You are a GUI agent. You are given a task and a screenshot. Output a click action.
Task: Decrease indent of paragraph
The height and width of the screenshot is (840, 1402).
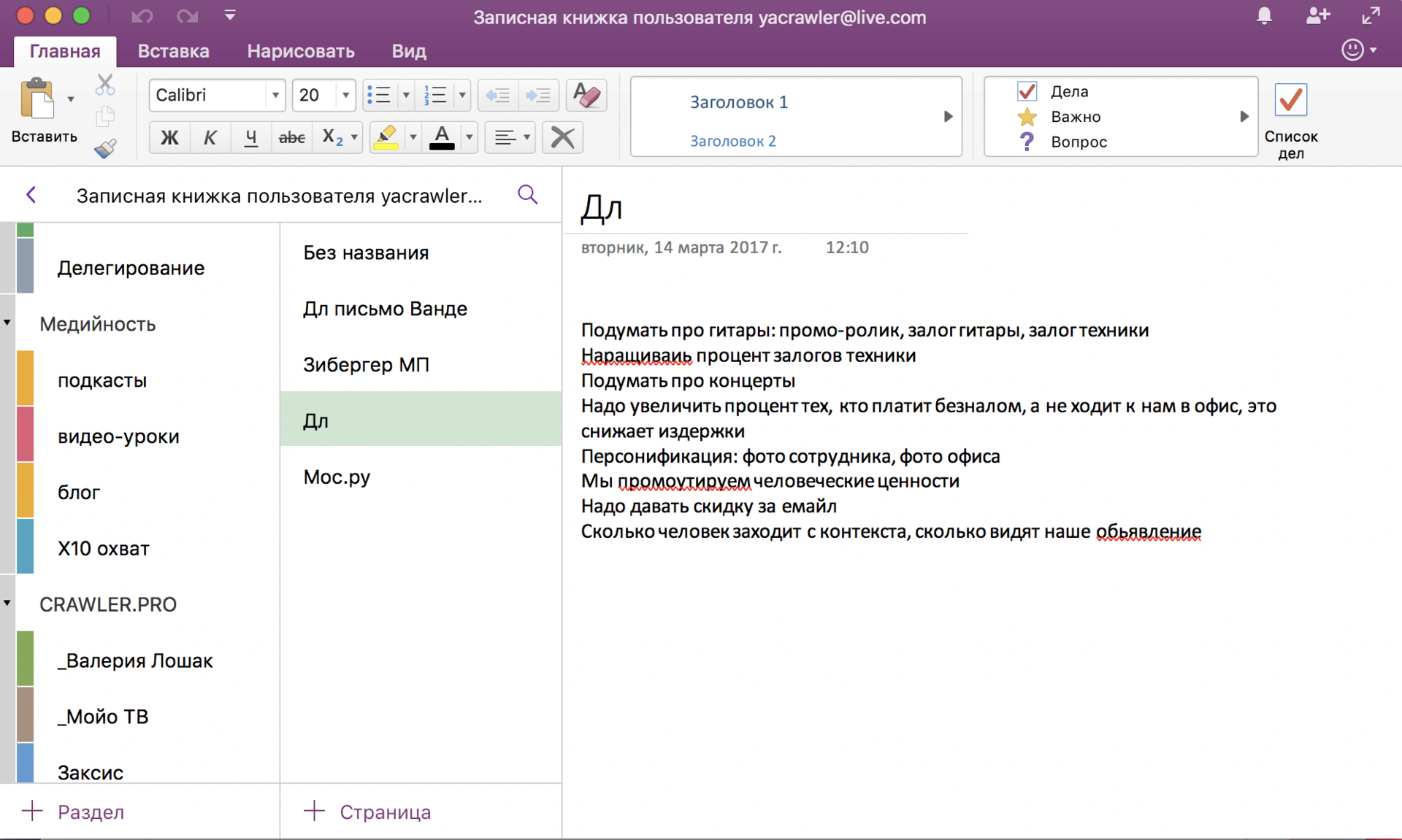click(498, 95)
